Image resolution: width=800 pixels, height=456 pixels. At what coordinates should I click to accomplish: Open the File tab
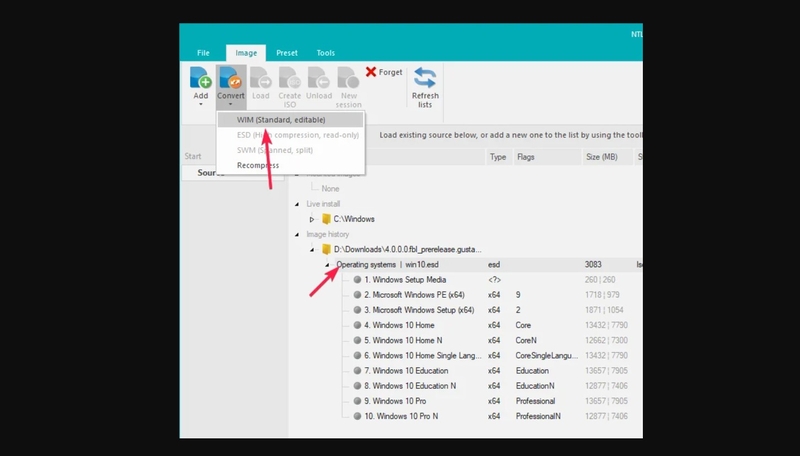tap(203, 53)
